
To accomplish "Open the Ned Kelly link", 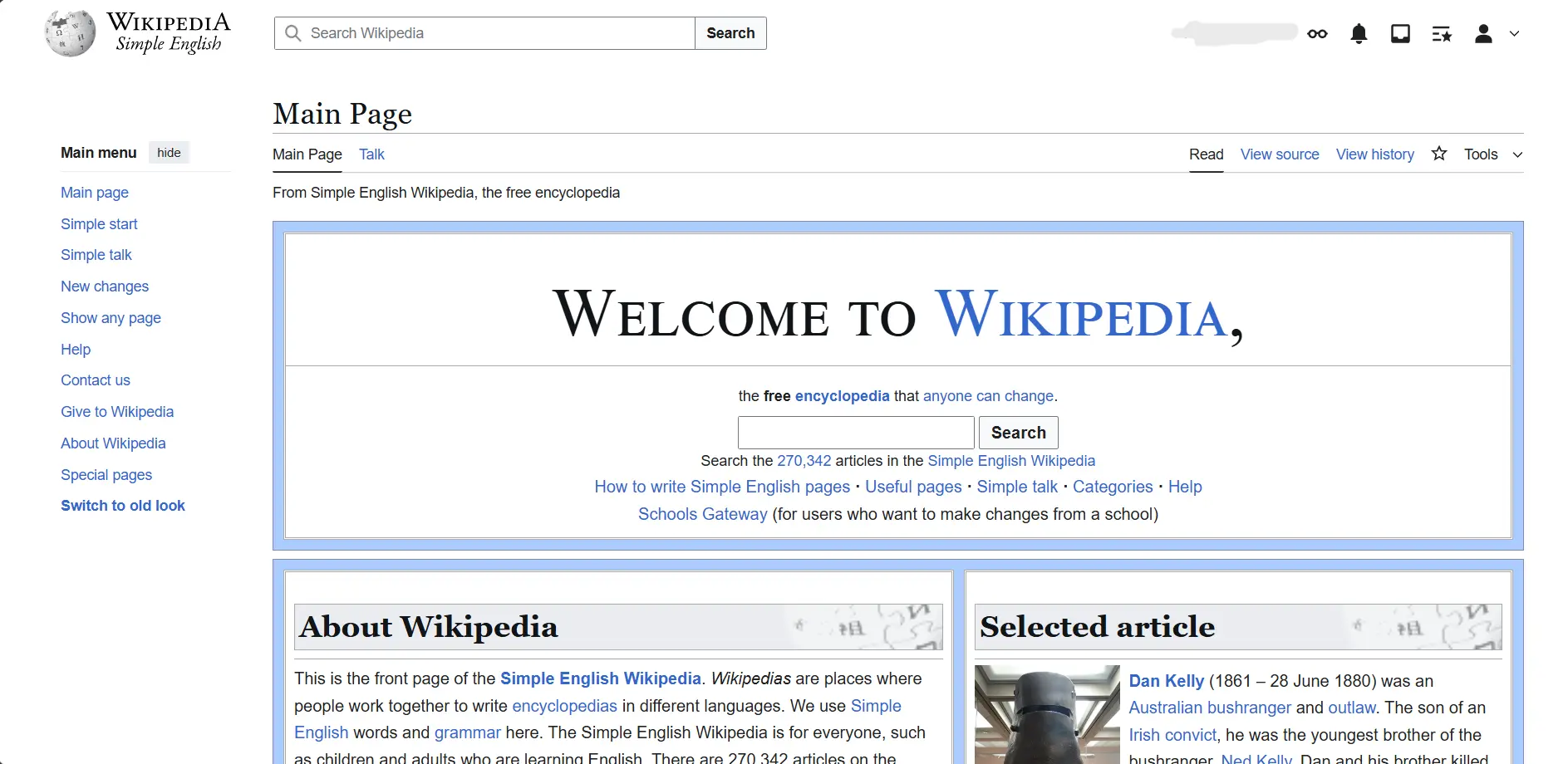I will (1256, 759).
